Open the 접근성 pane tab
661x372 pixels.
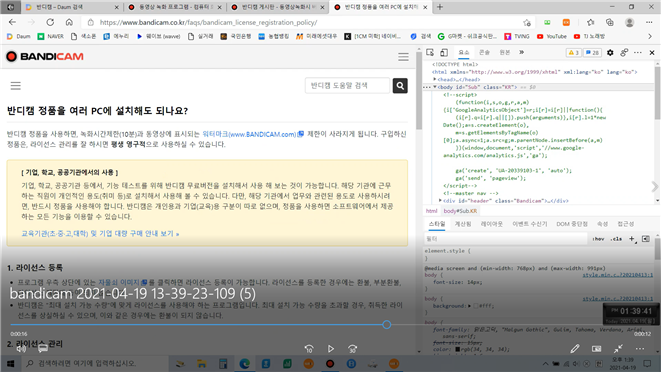coord(626,224)
